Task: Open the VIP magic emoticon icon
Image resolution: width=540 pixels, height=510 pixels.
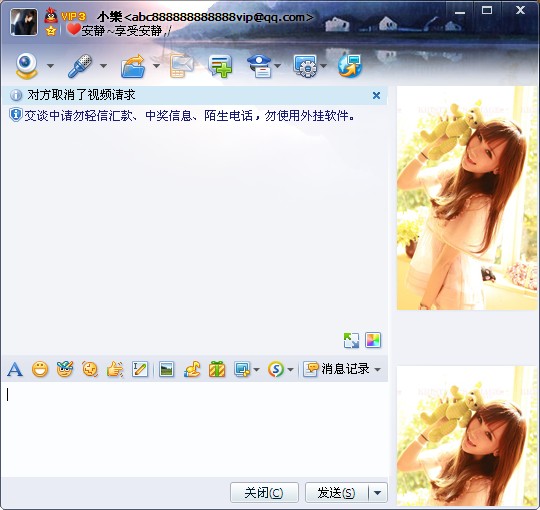Action: [x=65, y=369]
